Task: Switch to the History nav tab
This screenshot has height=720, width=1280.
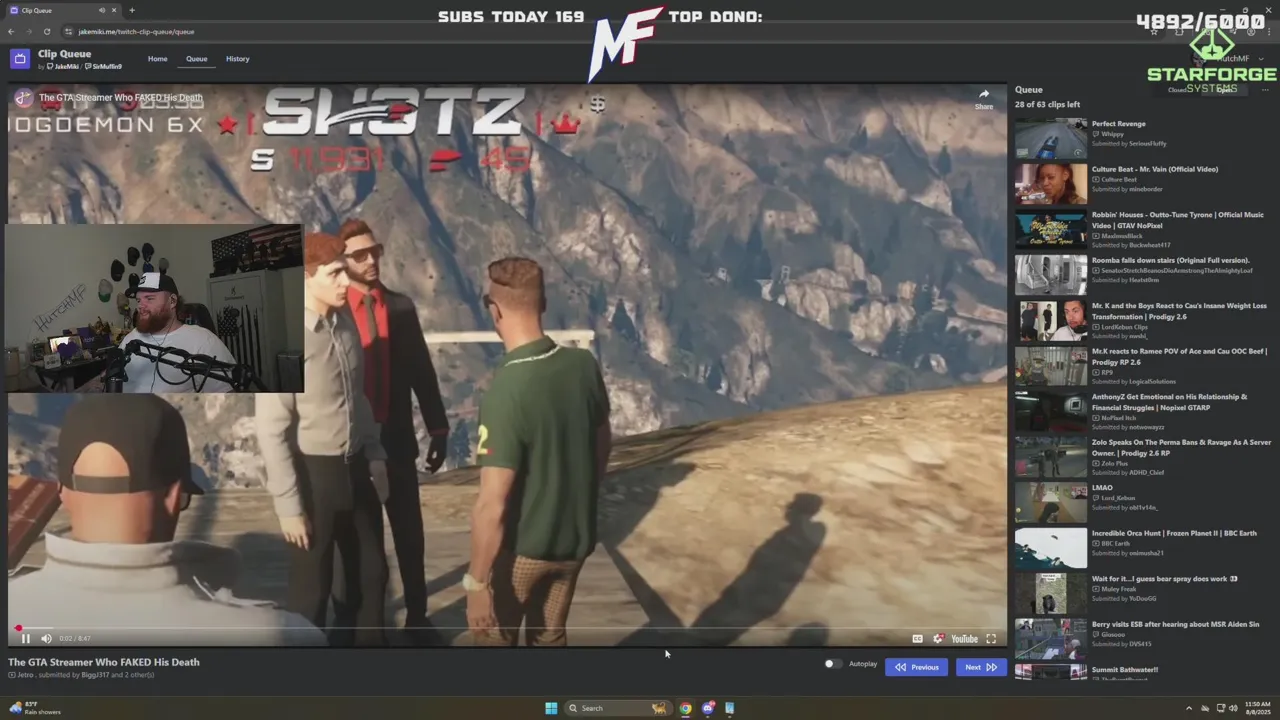Action: [238, 59]
